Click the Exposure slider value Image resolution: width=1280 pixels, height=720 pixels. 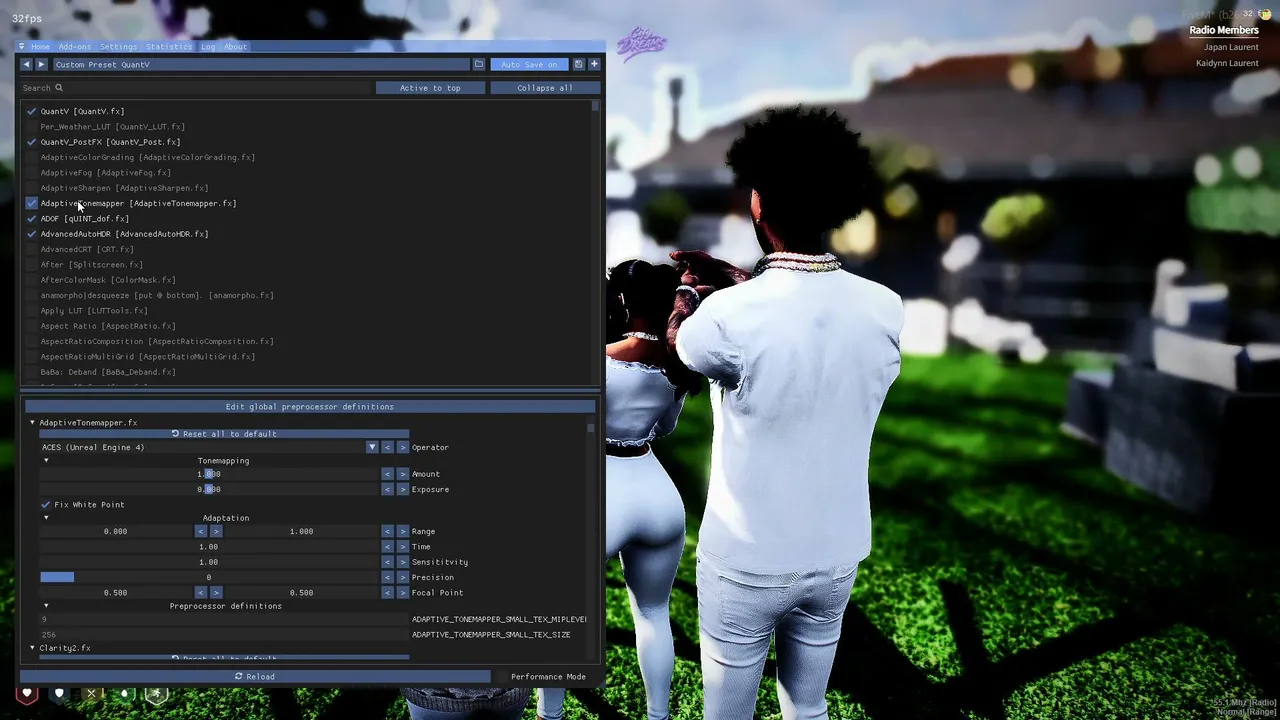(x=209, y=489)
